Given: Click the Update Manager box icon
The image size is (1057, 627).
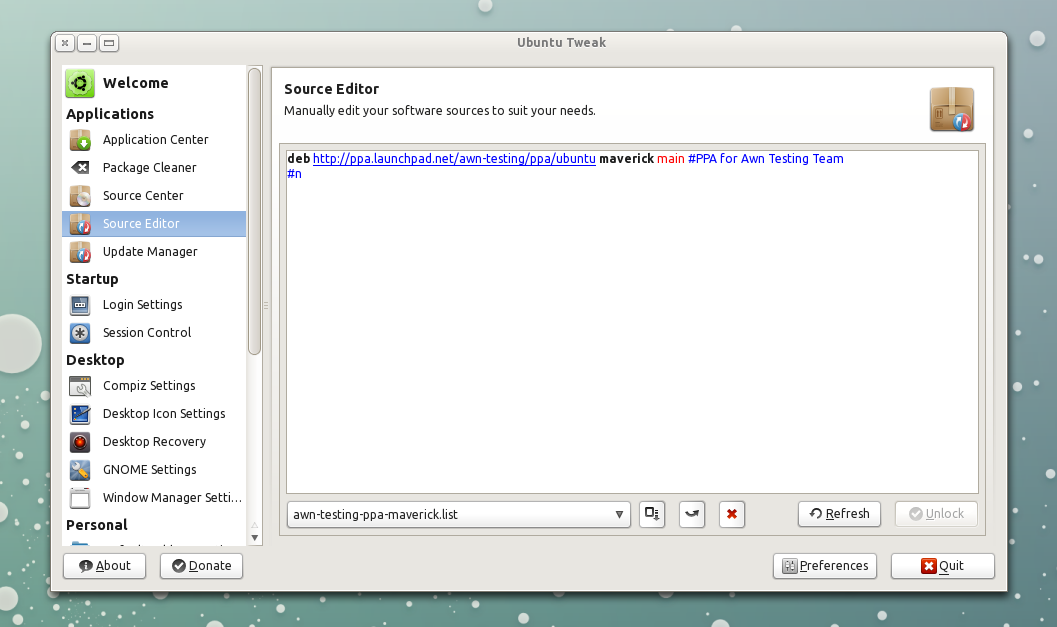Looking at the screenshot, I should (x=80, y=251).
